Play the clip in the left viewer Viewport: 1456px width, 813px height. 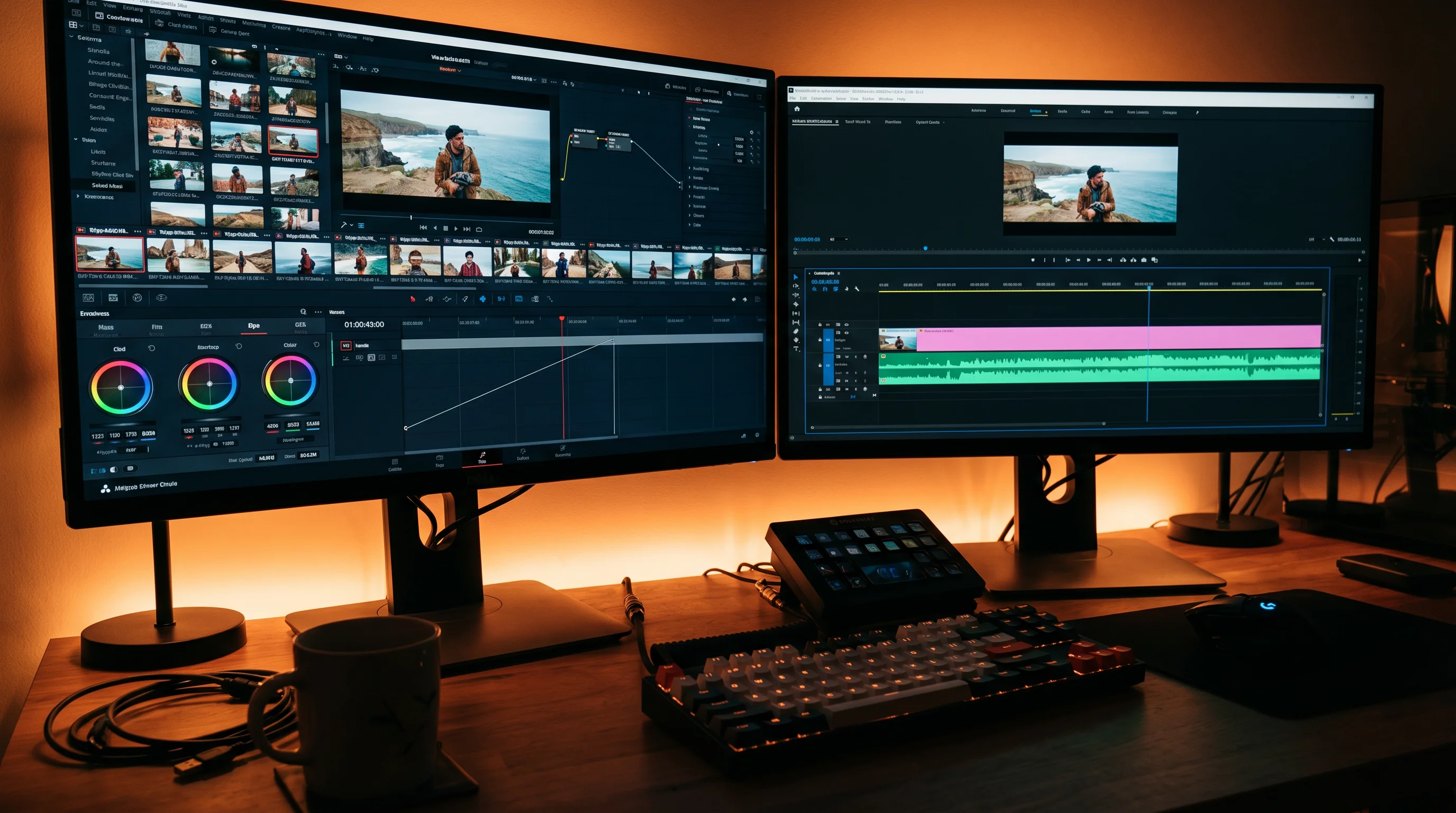click(456, 229)
